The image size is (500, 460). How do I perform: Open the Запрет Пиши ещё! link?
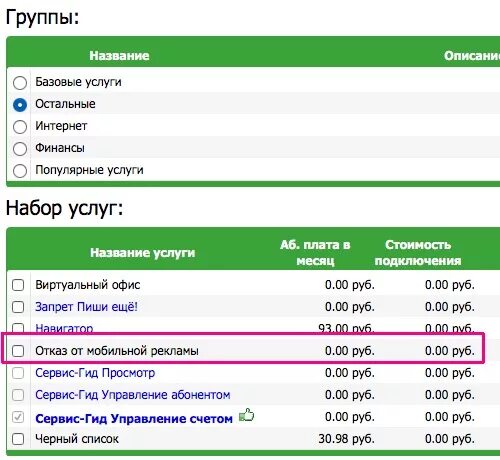click(x=86, y=307)
